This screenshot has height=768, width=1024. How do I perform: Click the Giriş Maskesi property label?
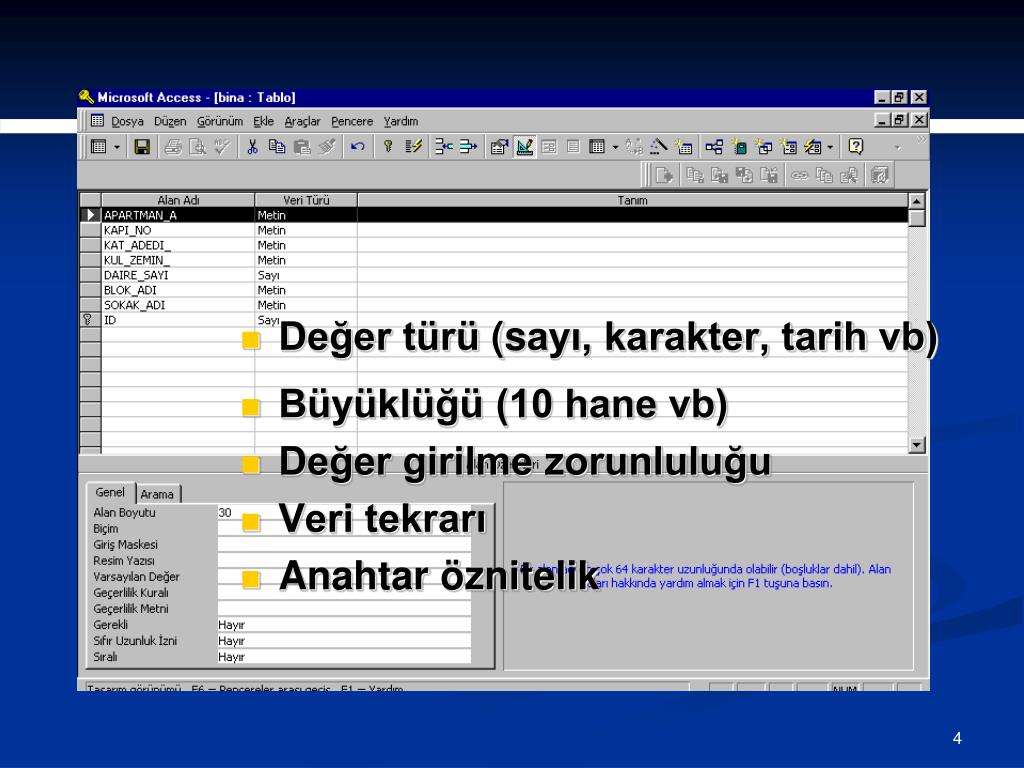(x=125, y=545)
